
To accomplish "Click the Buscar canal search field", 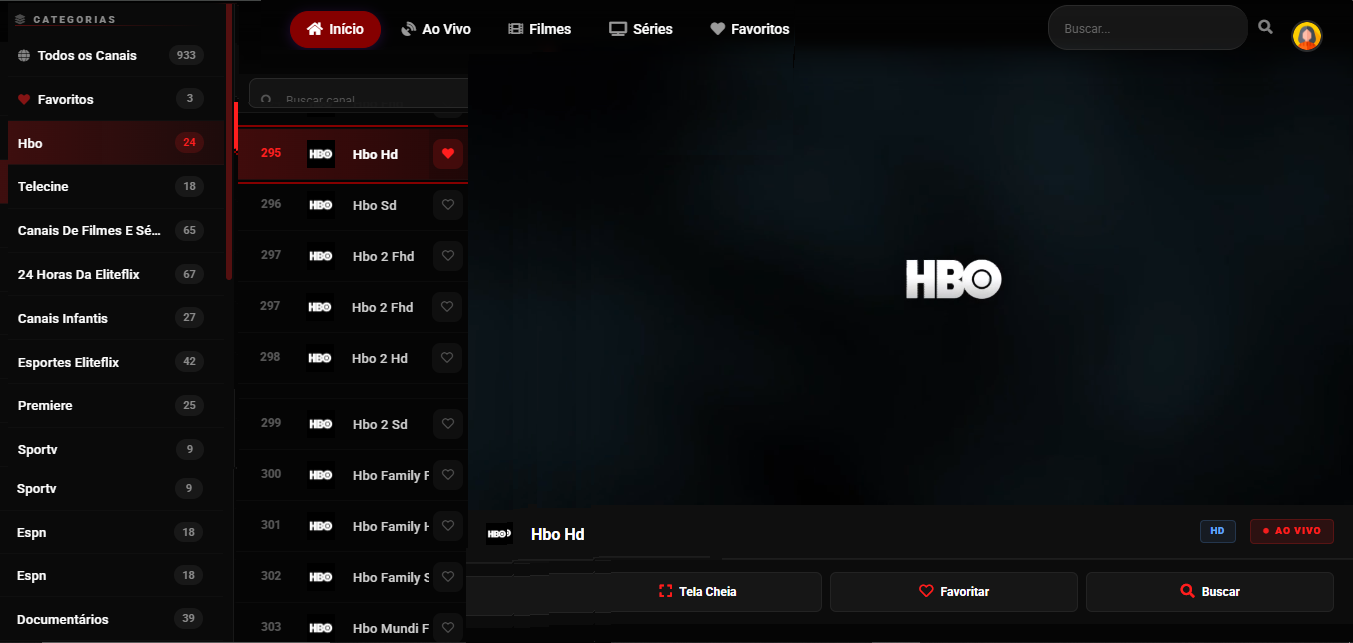I will pos(359,93).
